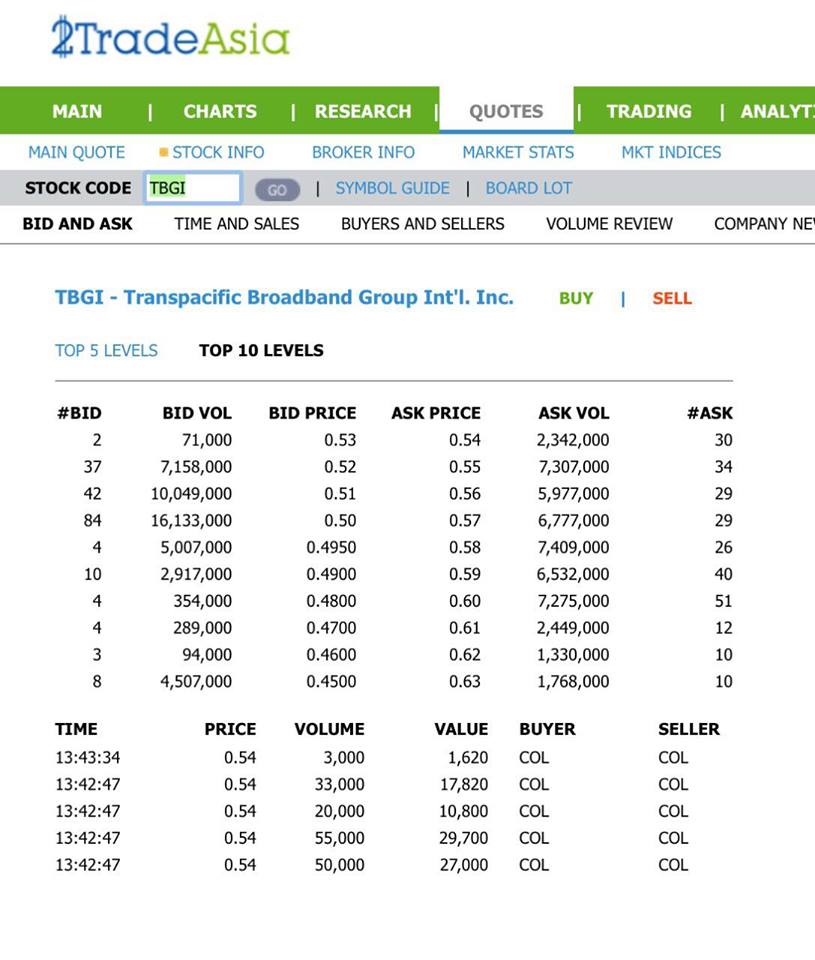Click bid price 0.4950
The height and width of the screenshot is (960, 815).
[x=331, y=547]
